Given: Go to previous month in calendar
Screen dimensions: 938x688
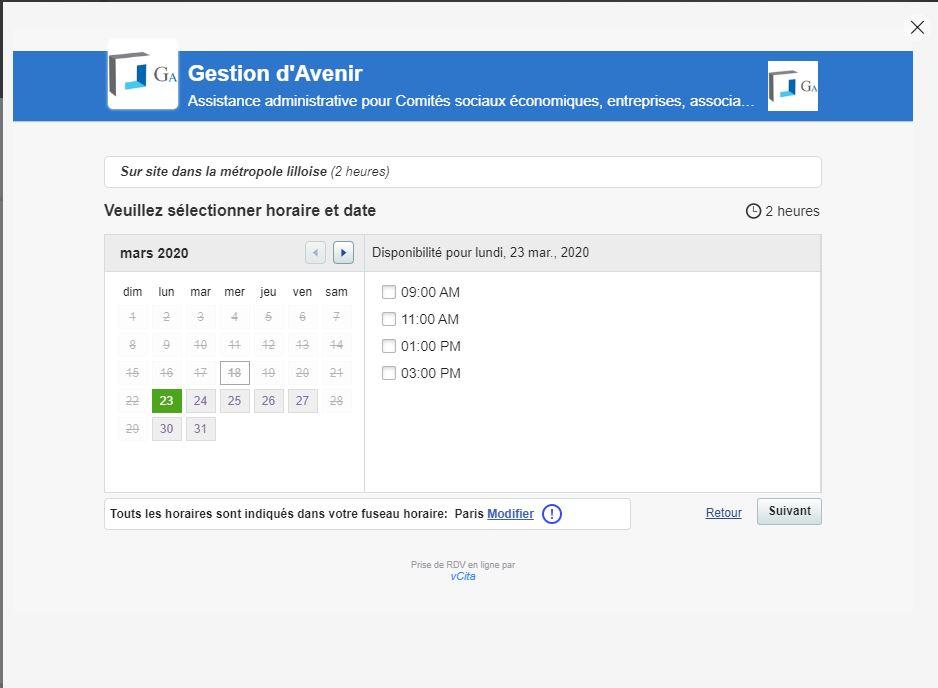Looking at the screenshot, I should click(315, 252).
